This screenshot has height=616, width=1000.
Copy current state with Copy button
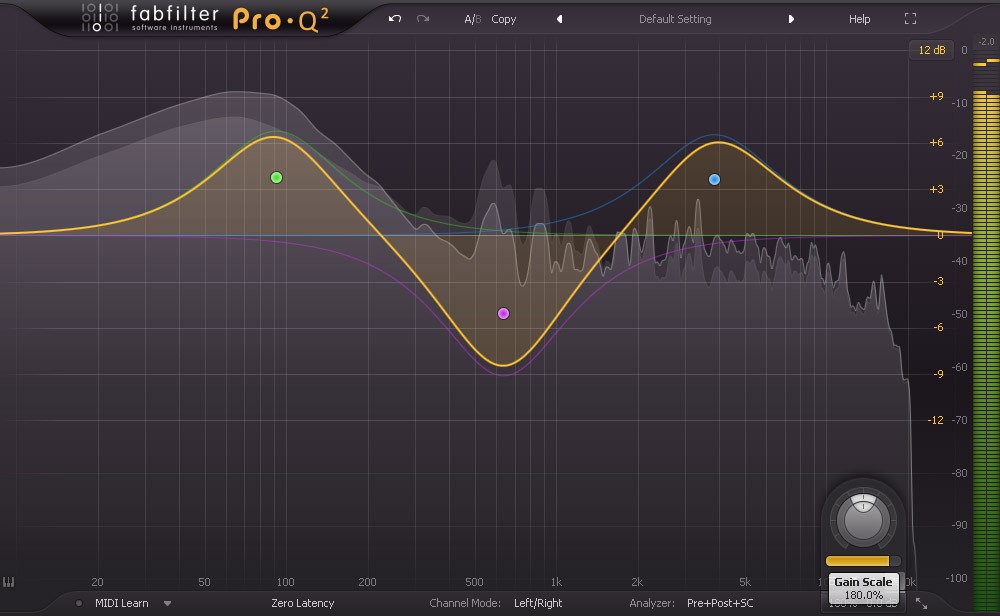(503, 19)
